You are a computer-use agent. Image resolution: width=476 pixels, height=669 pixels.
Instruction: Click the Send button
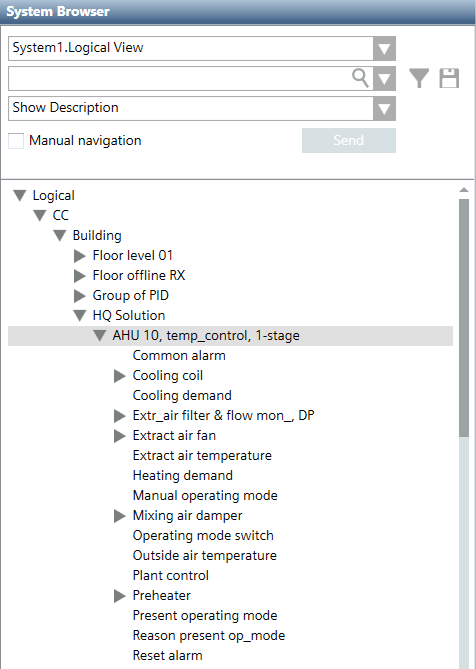pyautogui.click(x=349, y=140)
